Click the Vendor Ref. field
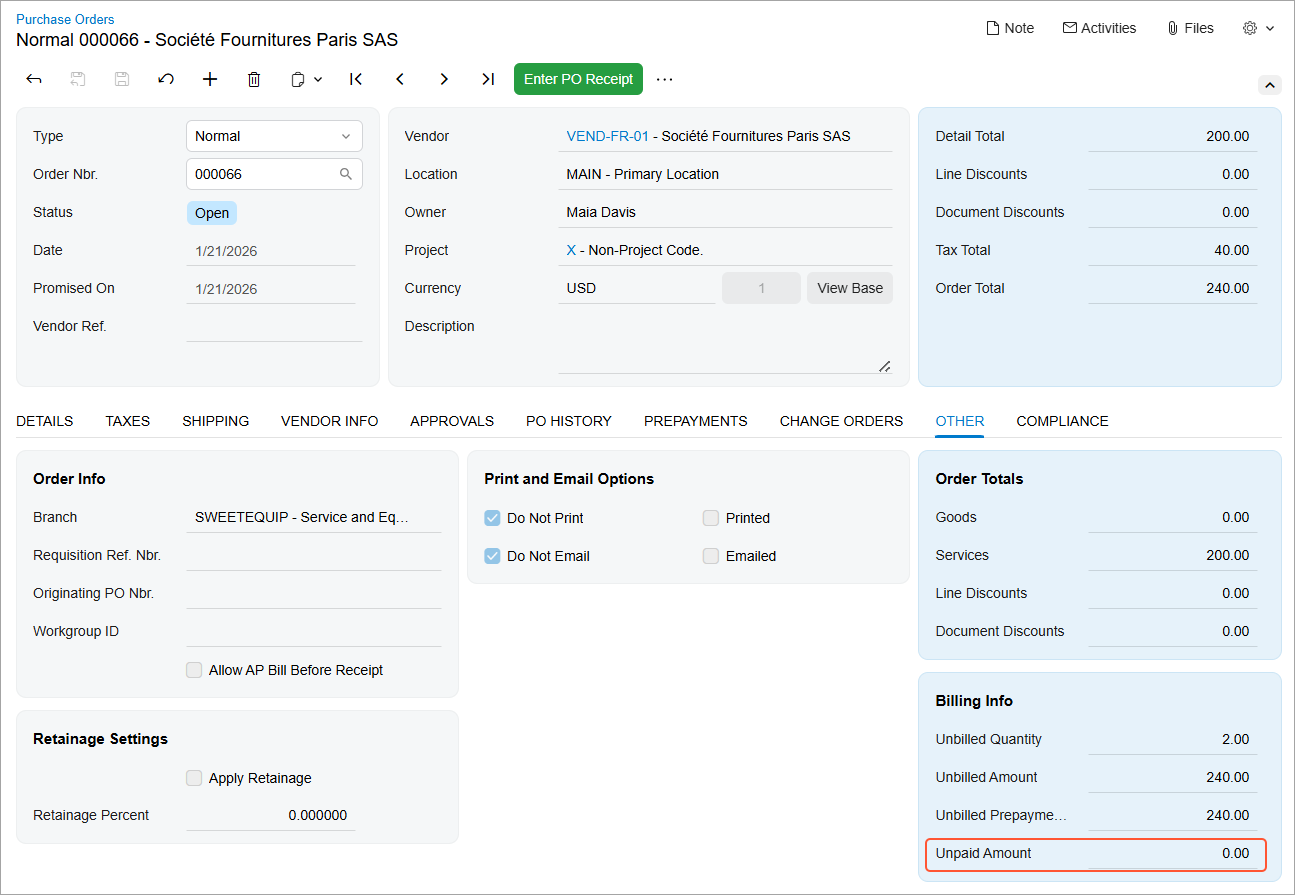 [x=274, y=326]
